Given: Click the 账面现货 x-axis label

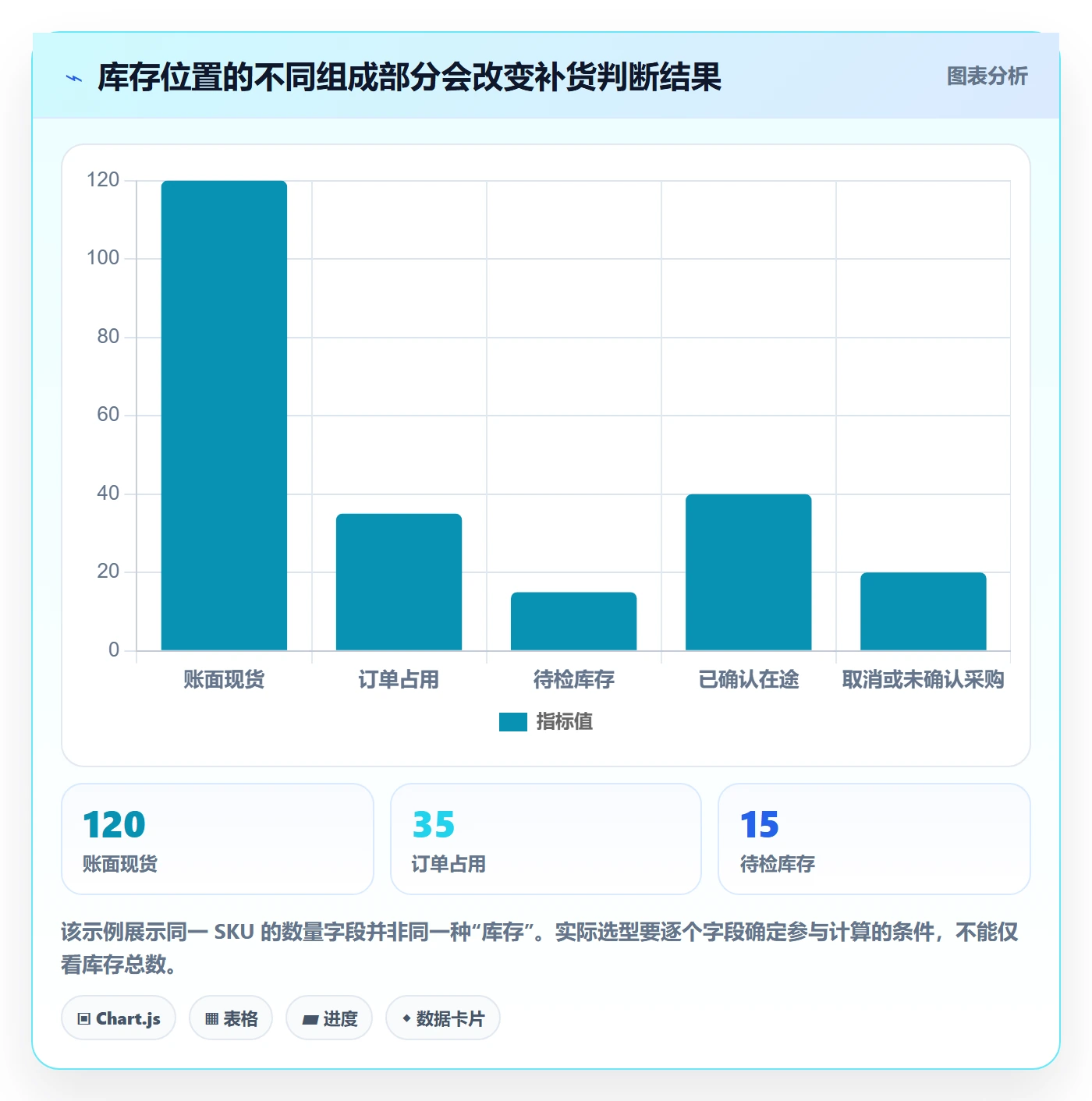Looking at the screenshot, I should coord(224,680).
